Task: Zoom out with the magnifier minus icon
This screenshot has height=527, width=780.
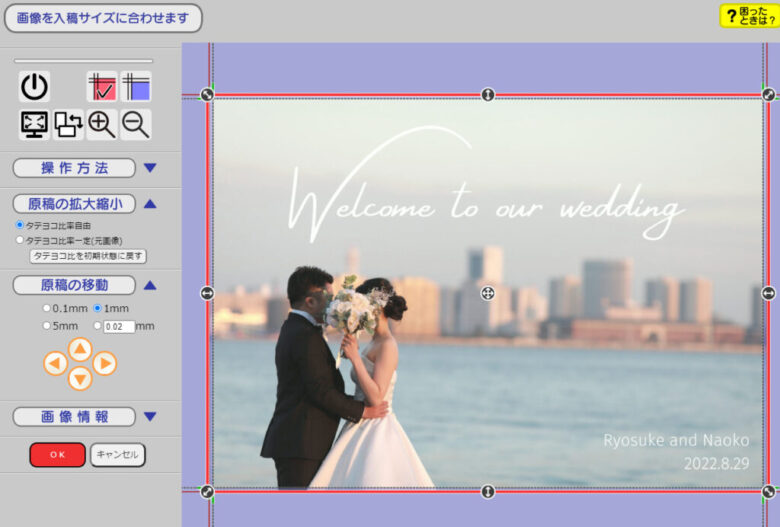Action: 136,124
